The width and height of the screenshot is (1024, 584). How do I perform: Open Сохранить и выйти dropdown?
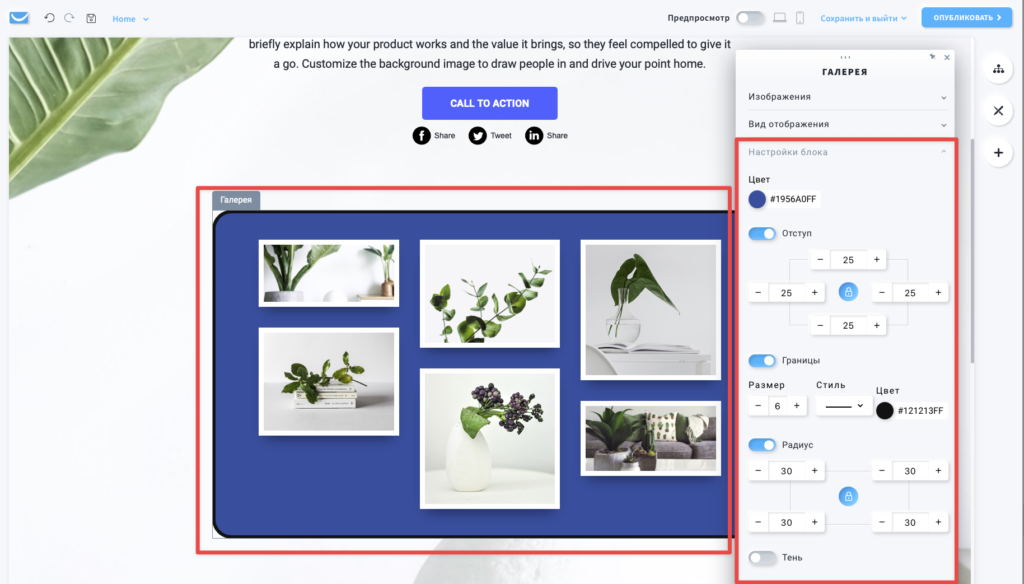pos(863,18)
